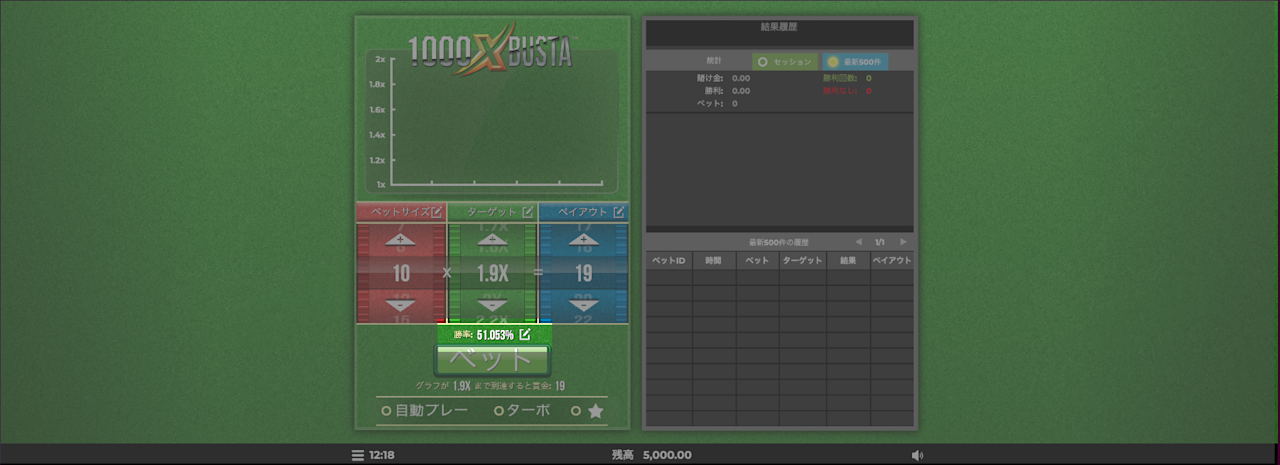Click the 12:18 clock in bottom bar
The image size is (1280, 465).
[x=382, y=455]
